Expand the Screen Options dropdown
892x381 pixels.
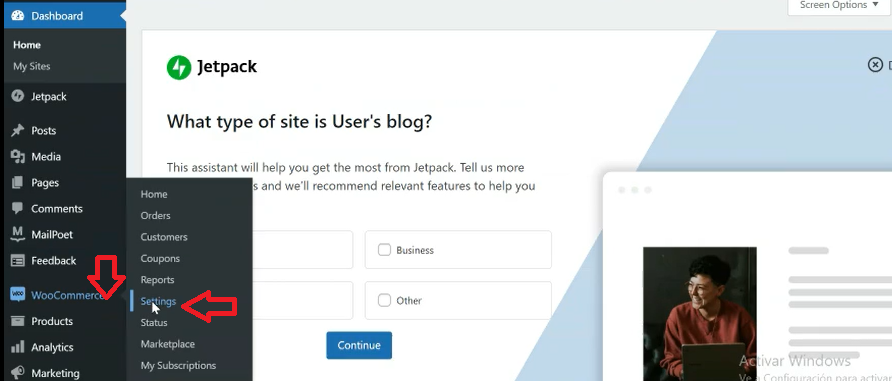840,6
